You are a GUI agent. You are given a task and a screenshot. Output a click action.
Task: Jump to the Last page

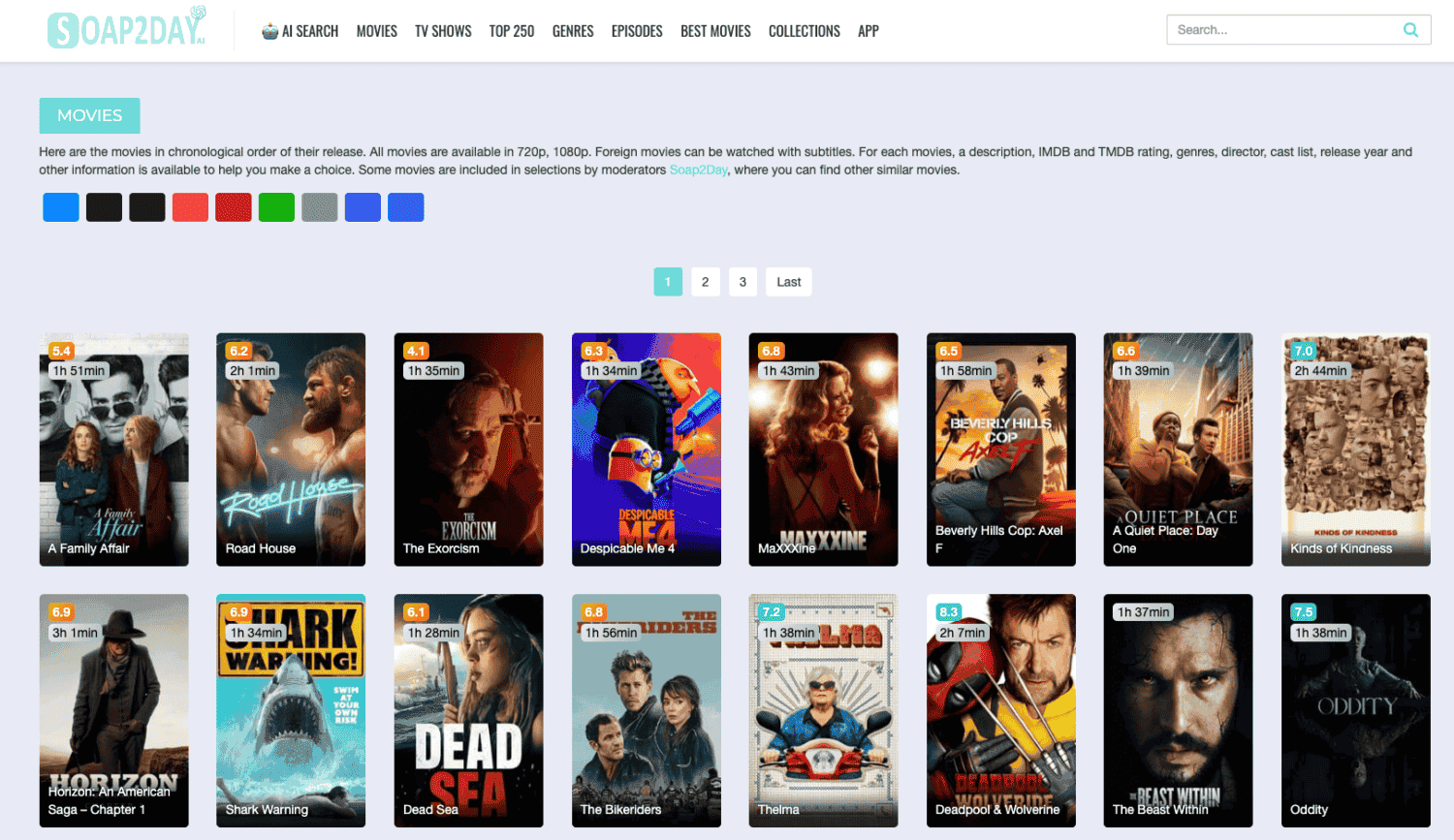coord(788,282)
